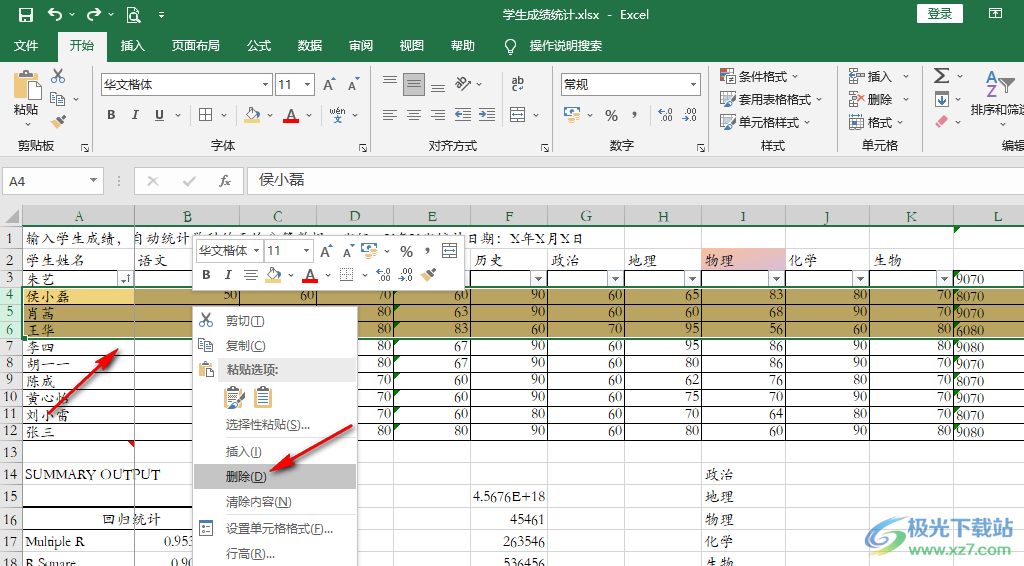Click the Increase Font Size icon in ribbon

tap(328, 85)
